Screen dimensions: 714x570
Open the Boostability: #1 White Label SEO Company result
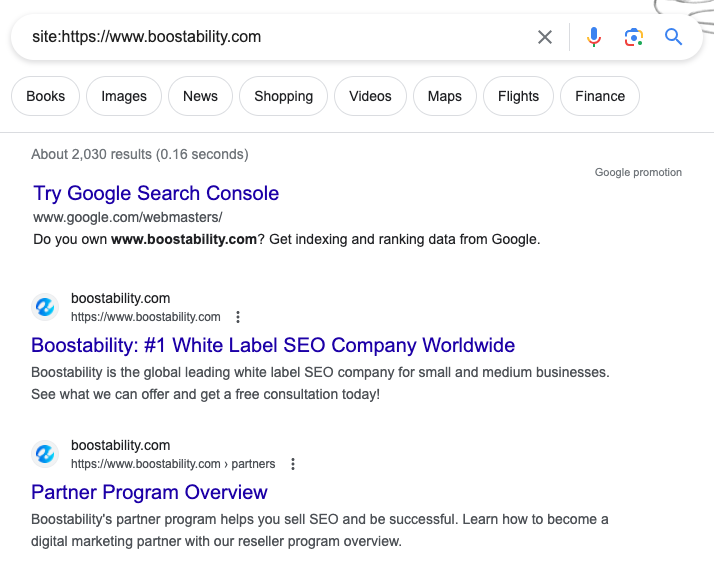click(273, 345)
